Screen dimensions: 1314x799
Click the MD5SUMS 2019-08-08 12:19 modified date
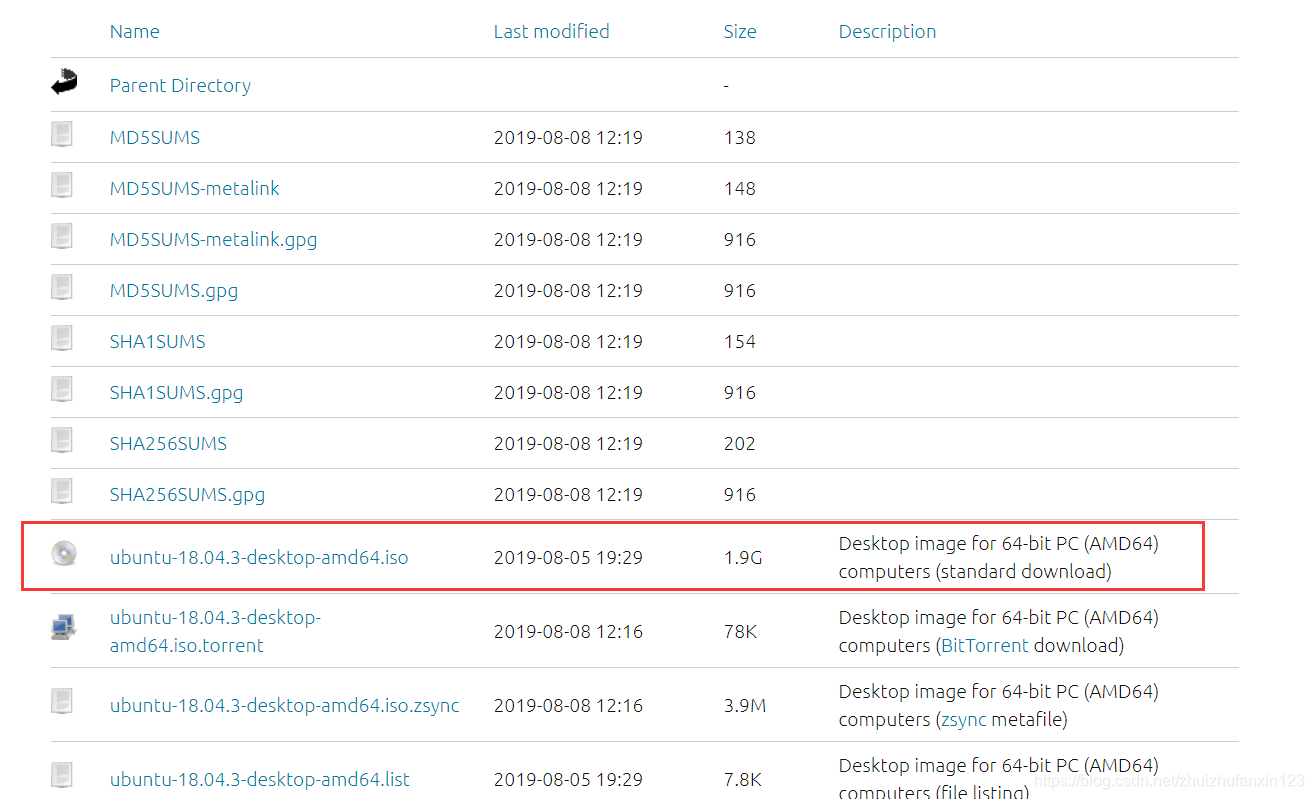[568, 138]
